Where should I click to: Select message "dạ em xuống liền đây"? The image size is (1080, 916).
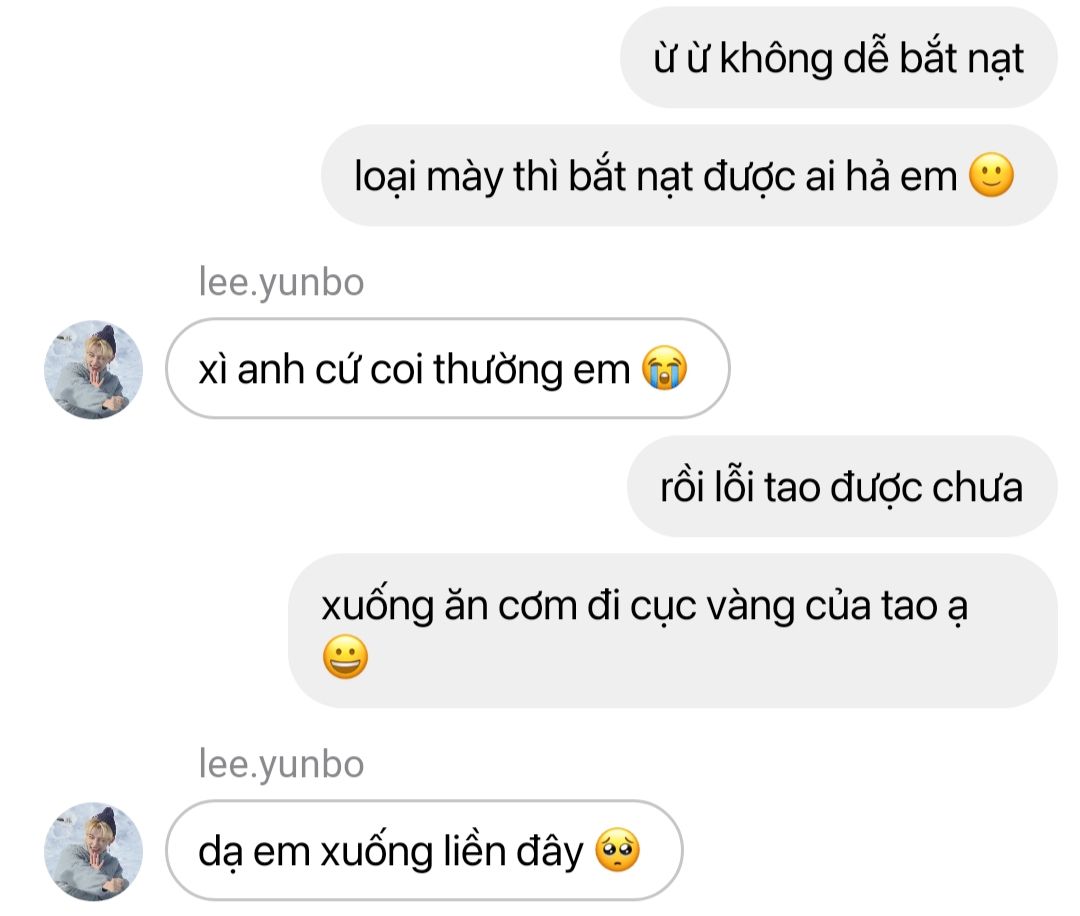424,851
